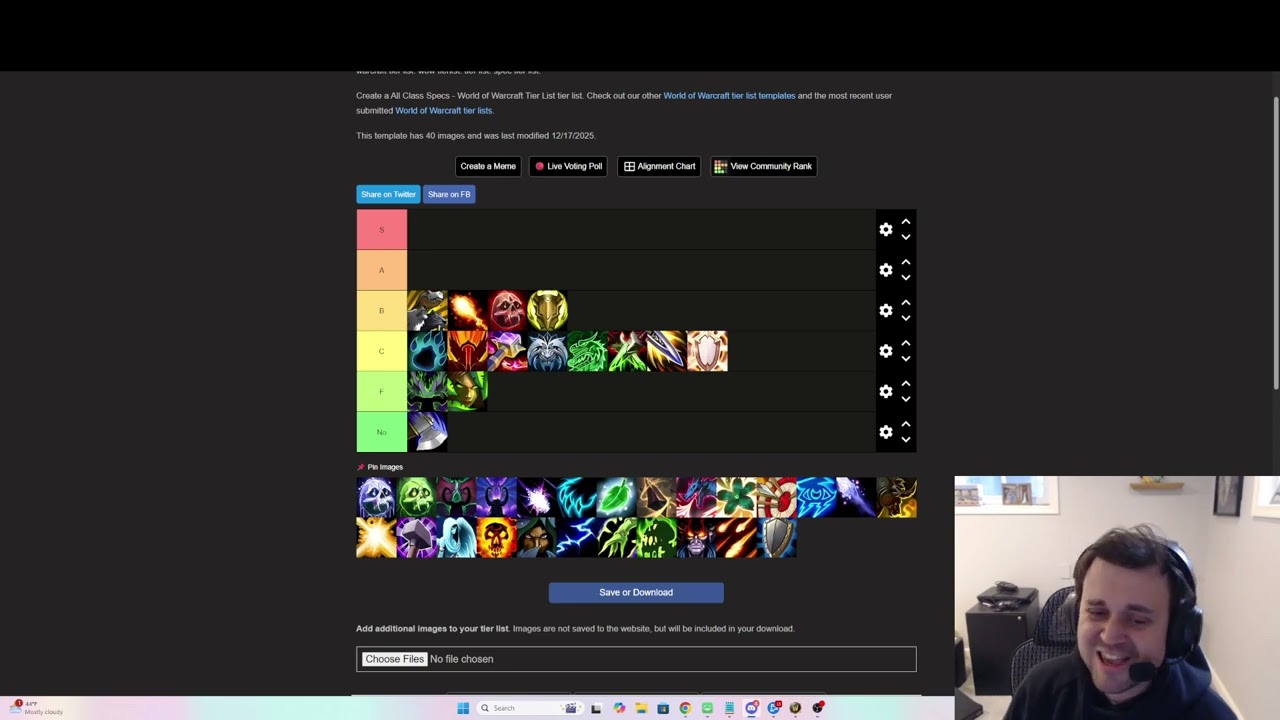
Task: Open World of Warcraft tier list templates link
Action: pos(729,96)
